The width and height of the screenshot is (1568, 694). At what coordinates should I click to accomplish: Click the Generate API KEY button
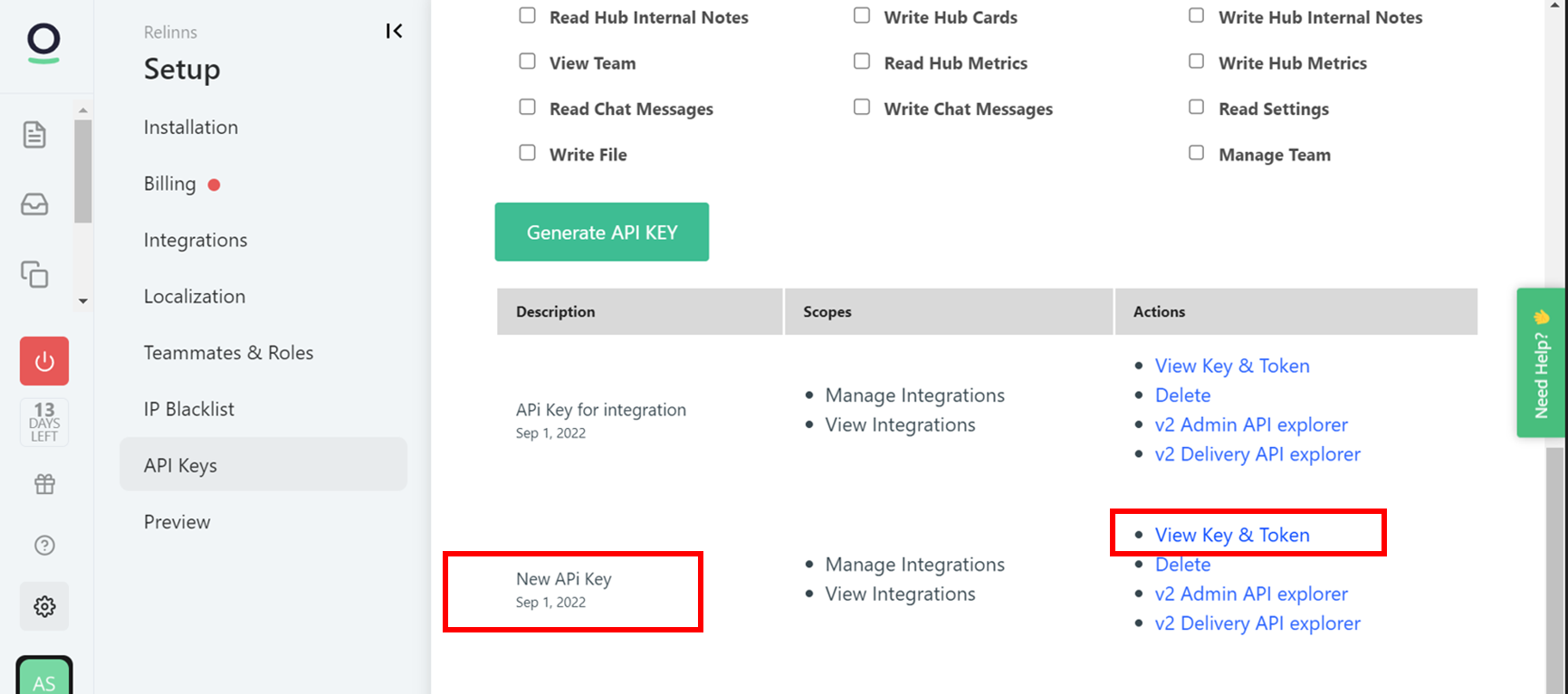tap(601, 233)
